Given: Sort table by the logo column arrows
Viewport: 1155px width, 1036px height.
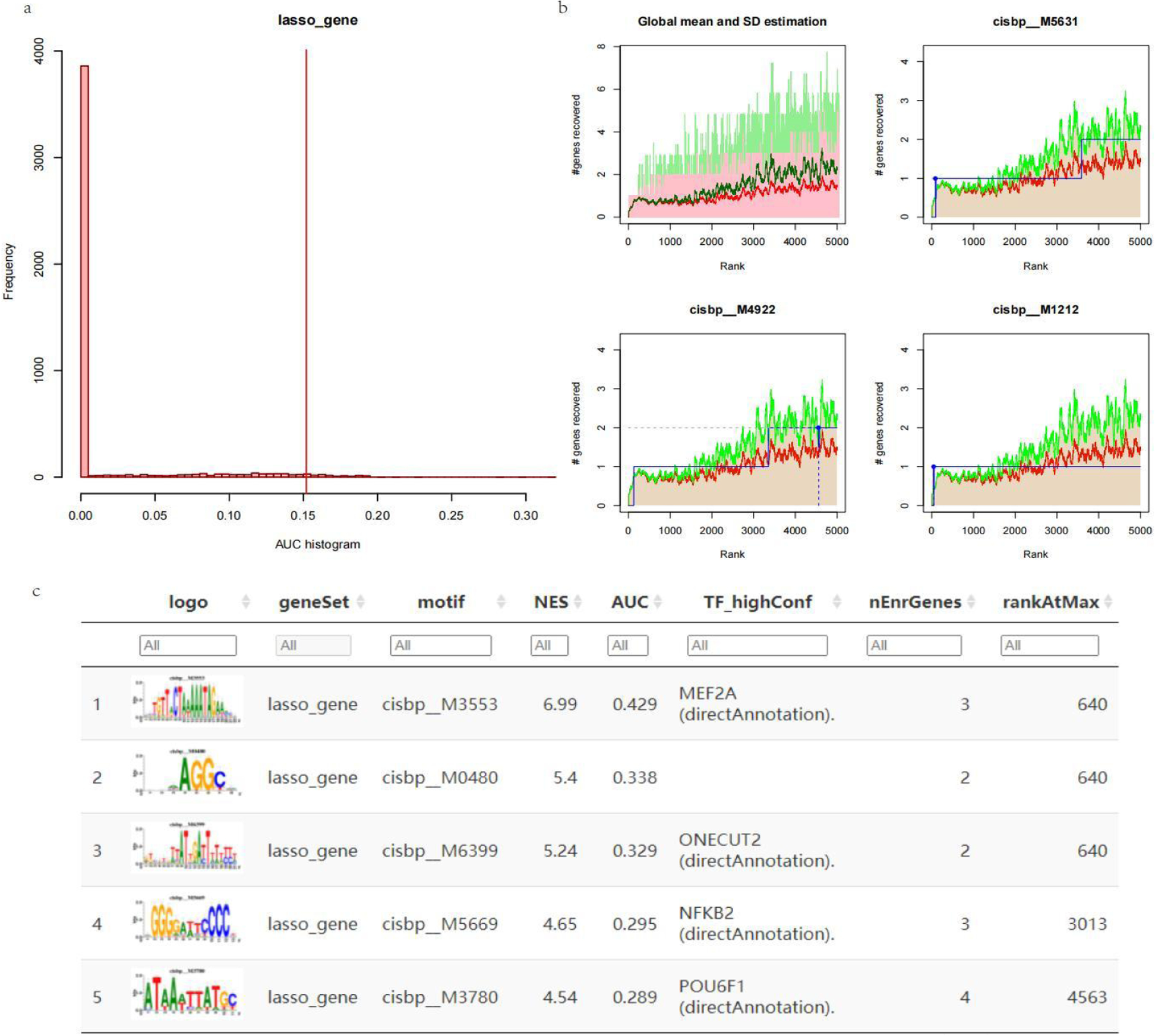Looking at the screenshot, I should click(246, 602).
